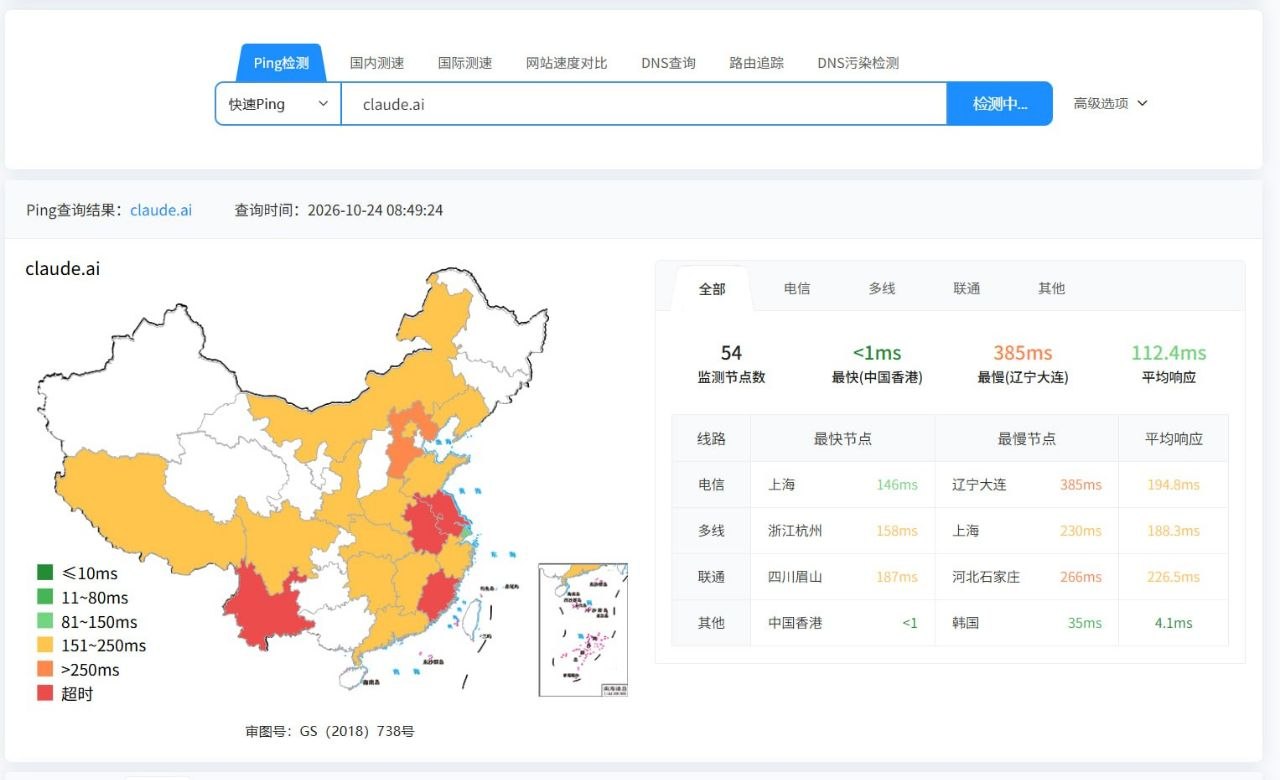Click the 河北石家庄 266ms cell
The height and width of the screenshot is (780, 1280).
[x=1027, y=576]
